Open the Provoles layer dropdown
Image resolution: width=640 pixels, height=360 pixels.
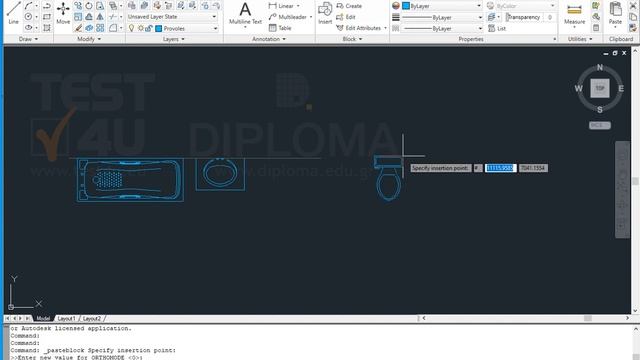216,29
